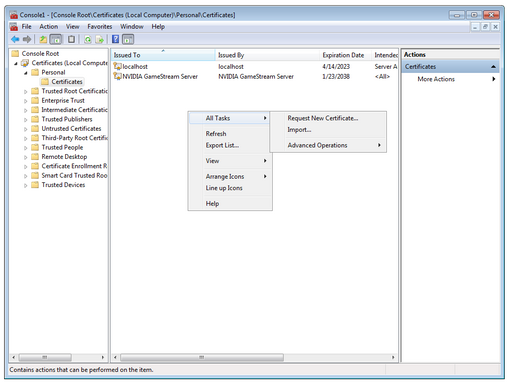
Task: Toggle the Show/Hide Console Tree icon
Action: pos(56,39)
